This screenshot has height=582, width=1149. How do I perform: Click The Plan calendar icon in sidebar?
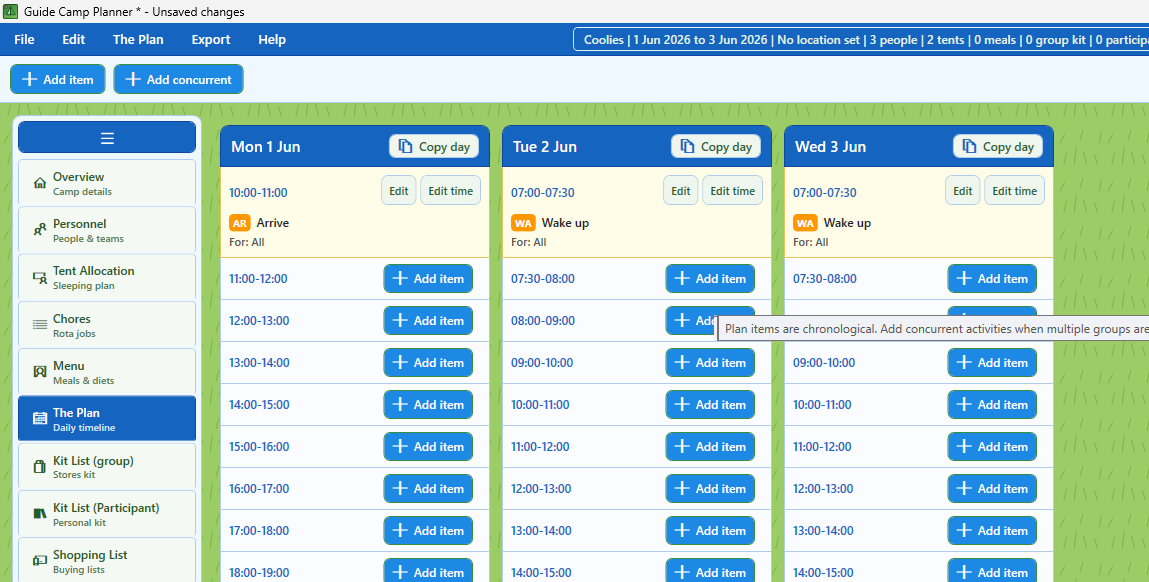coord(40,419)
